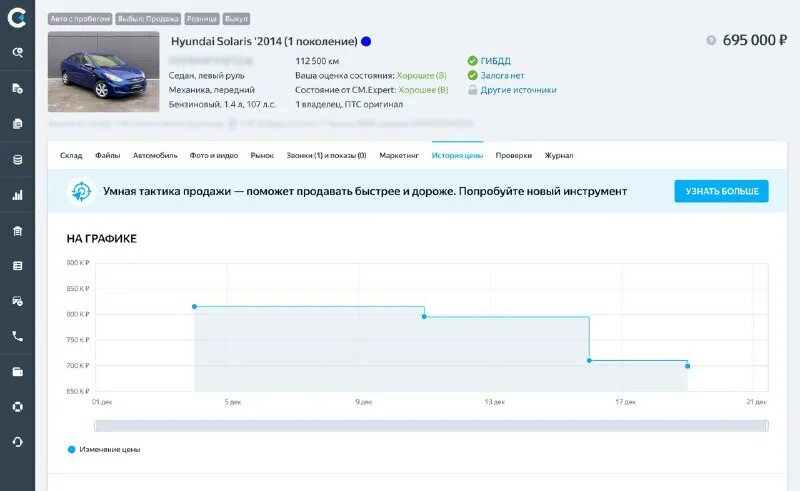Viewport: 800px width, 491px height.
Task: Open the table list sidebar icon
Action: (x=17, y=265)
